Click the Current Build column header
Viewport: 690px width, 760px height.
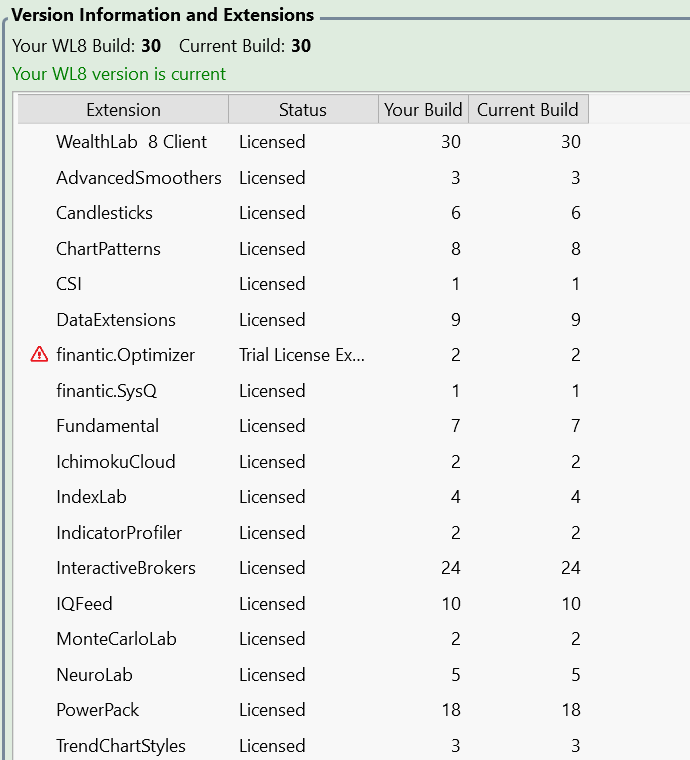click(528, 110)
